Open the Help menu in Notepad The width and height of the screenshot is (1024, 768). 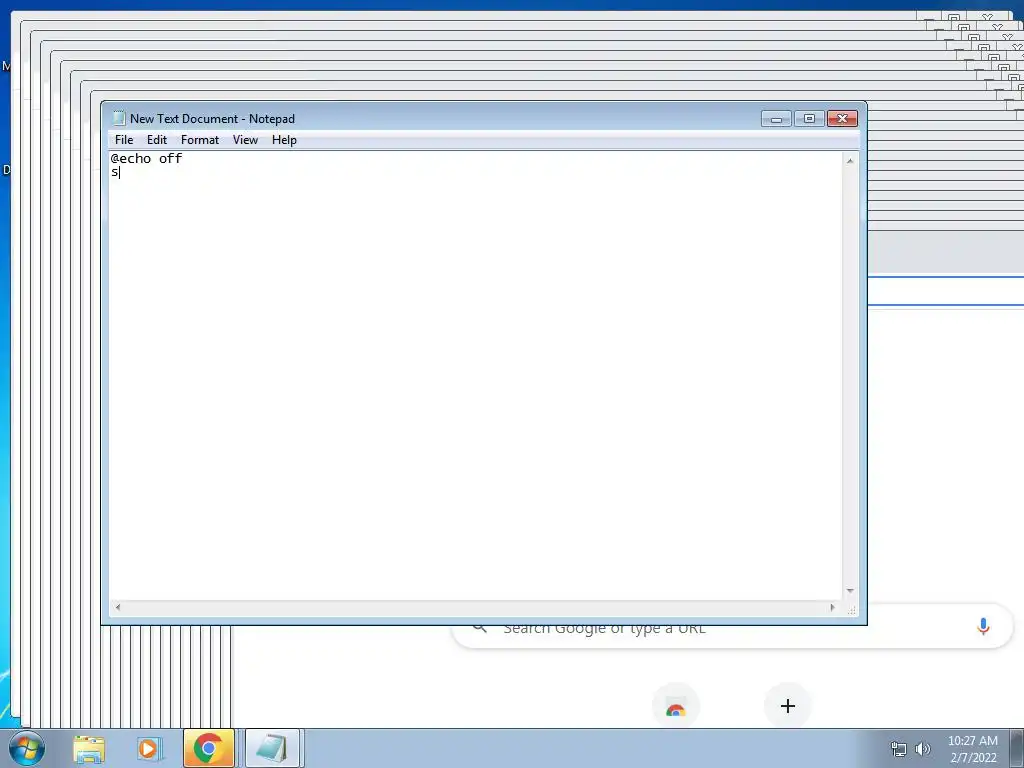tap(284, 140)
